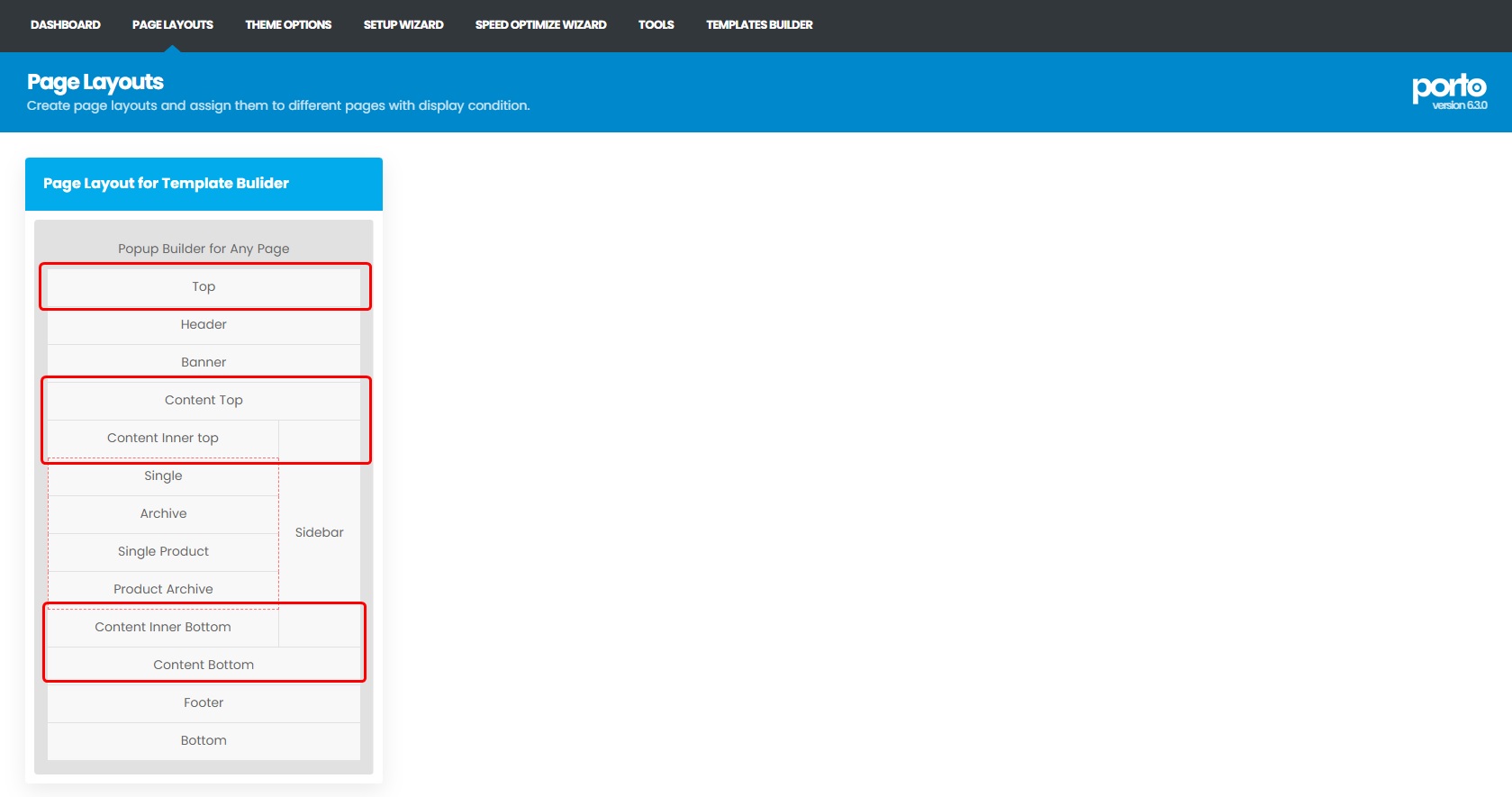This screenshot has height=797, width=1512.
Task: Select the Footer layout block
Action: tap(204, 703)
